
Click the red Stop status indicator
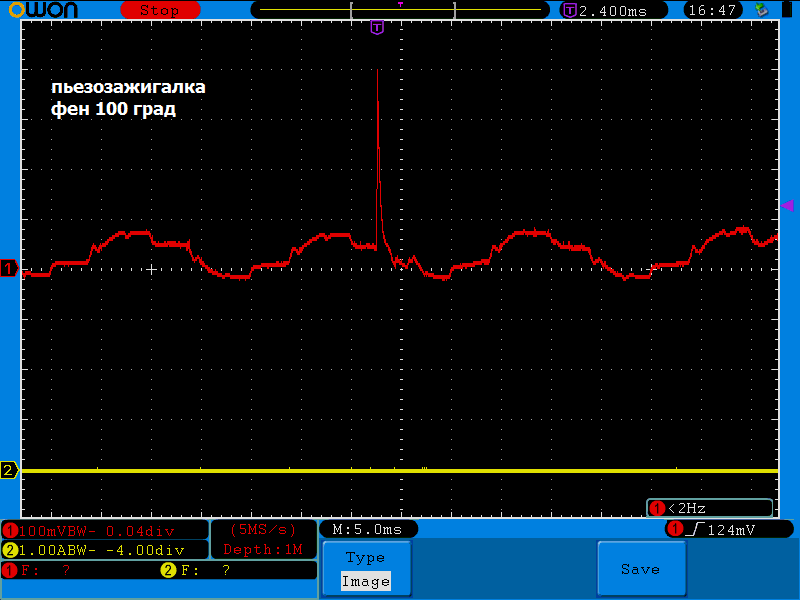tap(159, 10)
